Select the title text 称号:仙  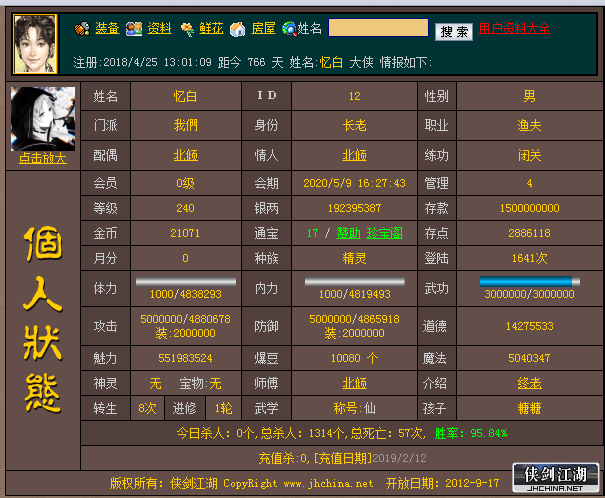(x=355, y=408)
